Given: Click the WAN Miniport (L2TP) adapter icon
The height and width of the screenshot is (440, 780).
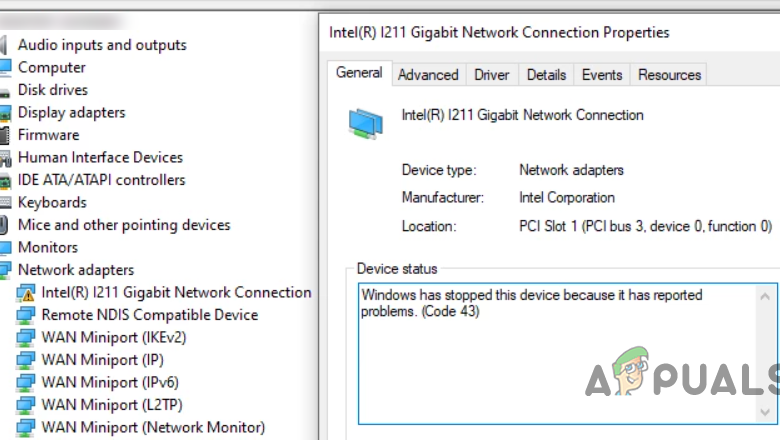Looking at the screenshot, I should click(25, 405).
